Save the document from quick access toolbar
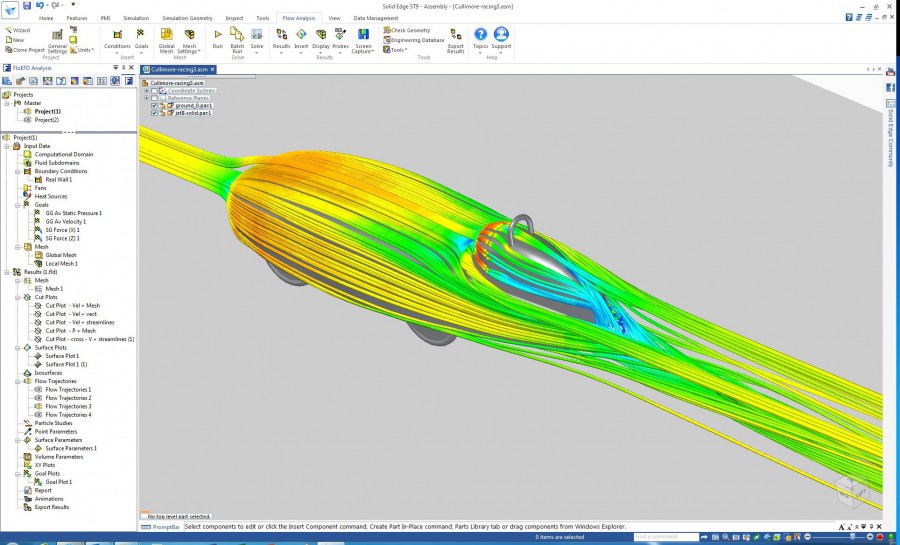 pos(27,6)
